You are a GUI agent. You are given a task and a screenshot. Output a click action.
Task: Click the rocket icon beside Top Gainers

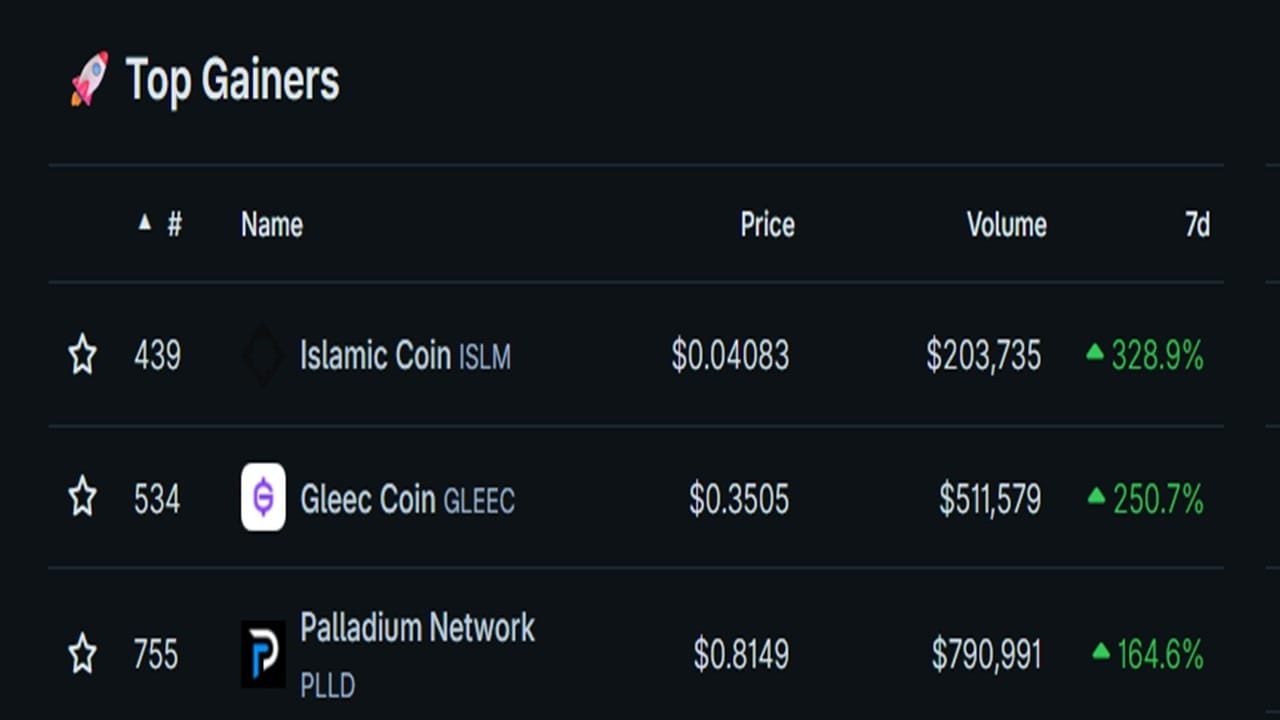(89, 79)
